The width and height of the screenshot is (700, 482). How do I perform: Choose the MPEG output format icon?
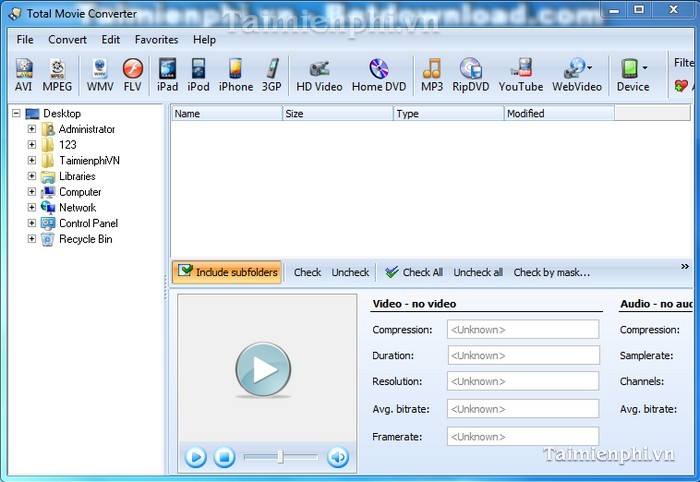pos(57,75)
